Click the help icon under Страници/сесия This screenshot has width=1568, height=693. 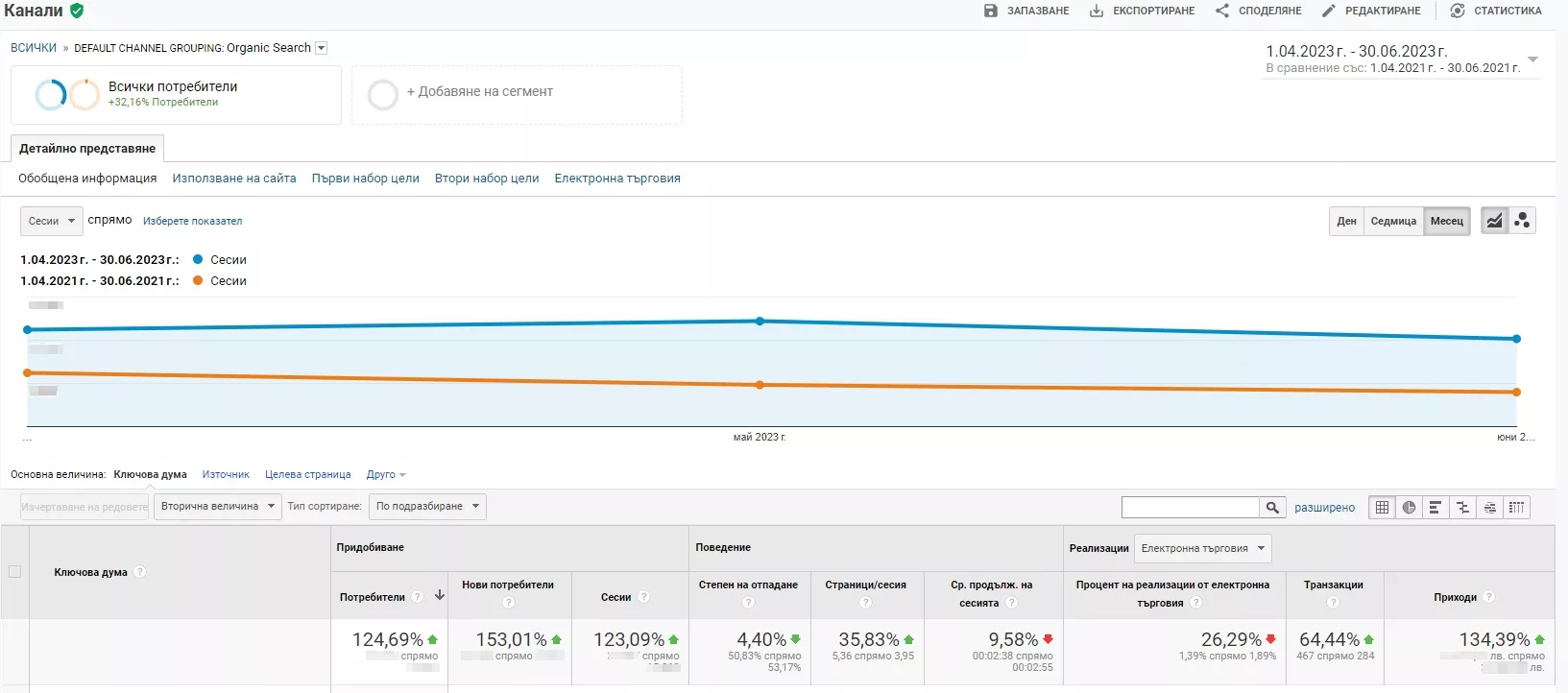865,603
